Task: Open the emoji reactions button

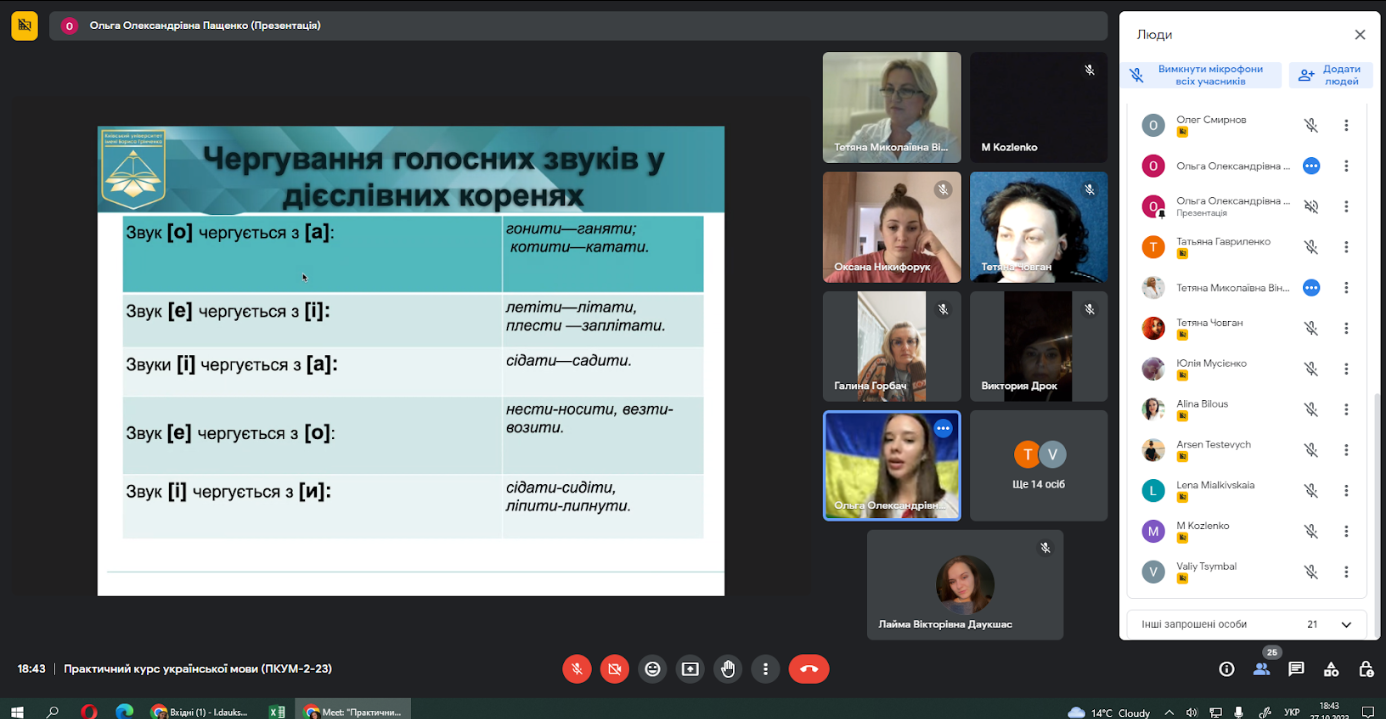Action: coord(652,669)
